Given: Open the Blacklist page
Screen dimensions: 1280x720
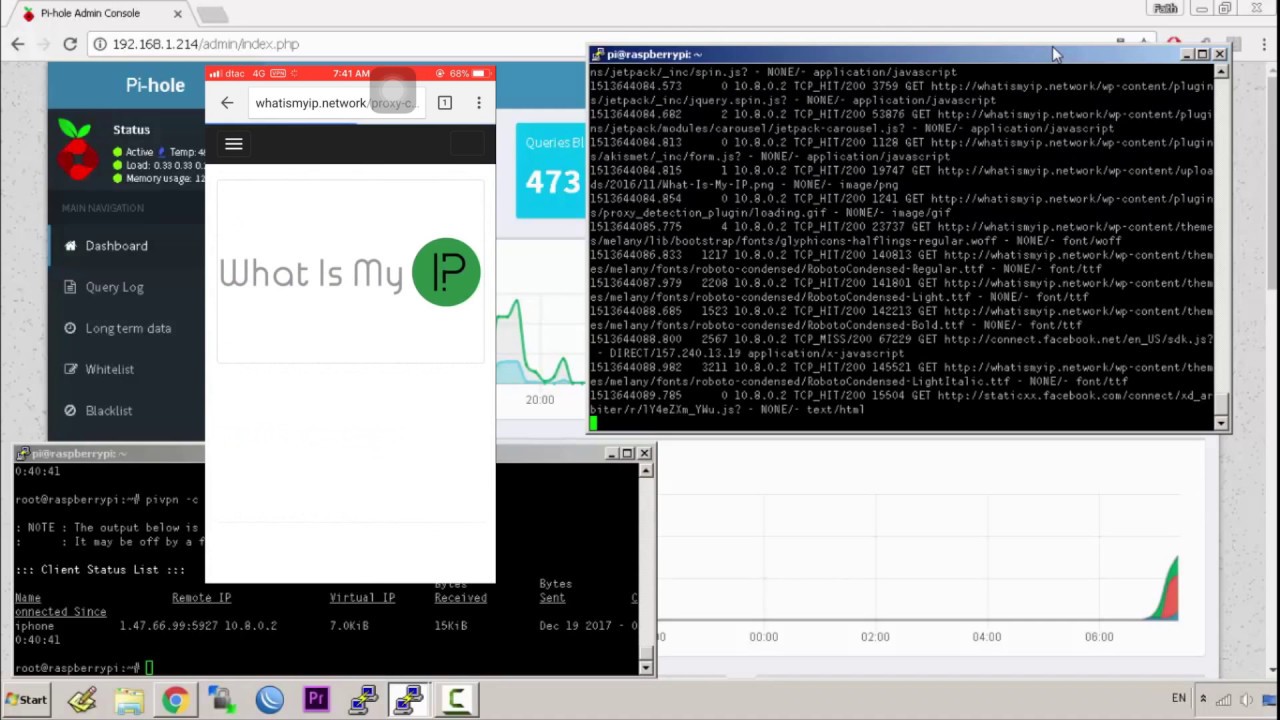Looking at the screenshot, I should tap(126, 410).
